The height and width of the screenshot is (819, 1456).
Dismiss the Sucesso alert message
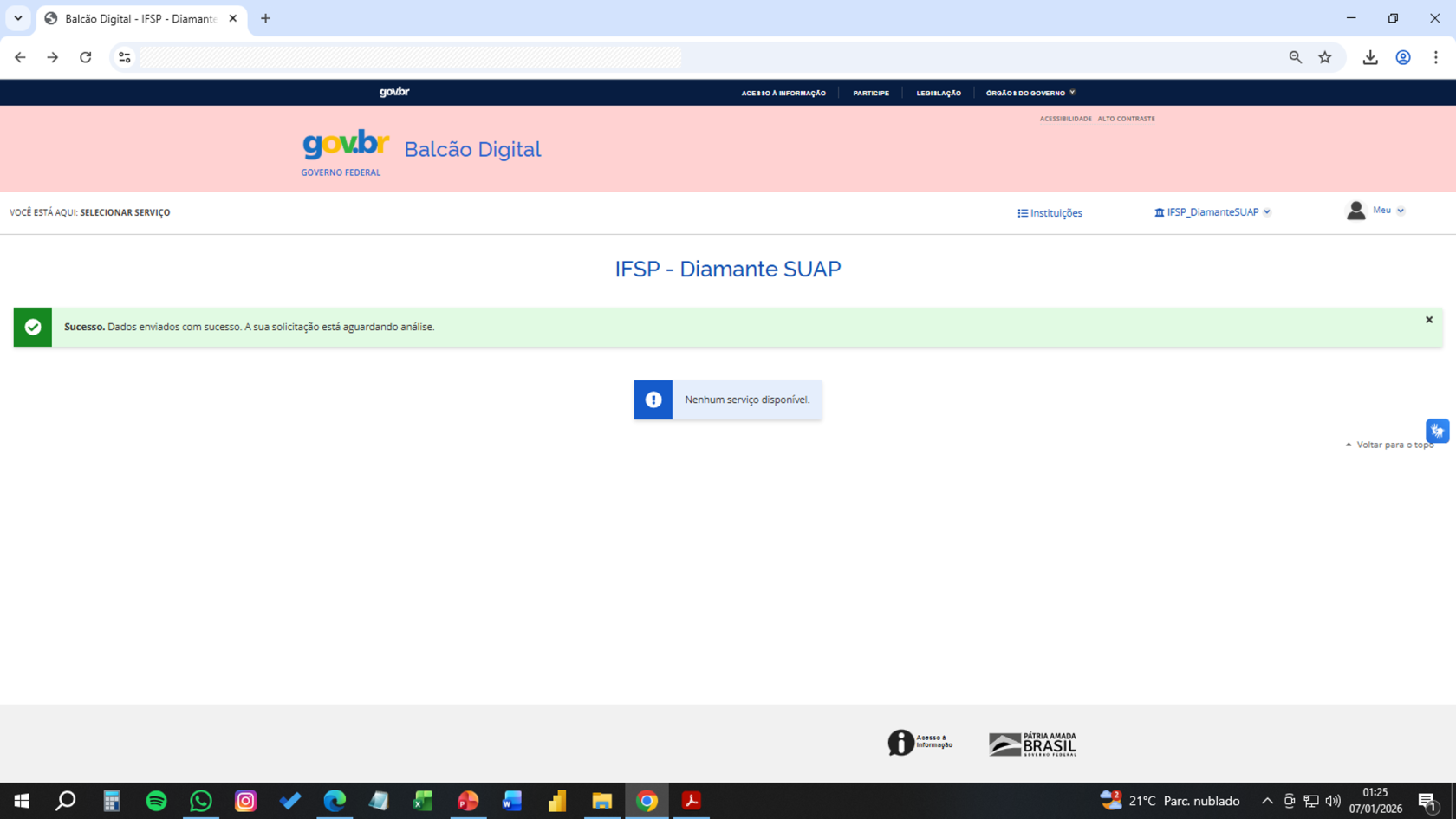click(x=1428, y=319)
